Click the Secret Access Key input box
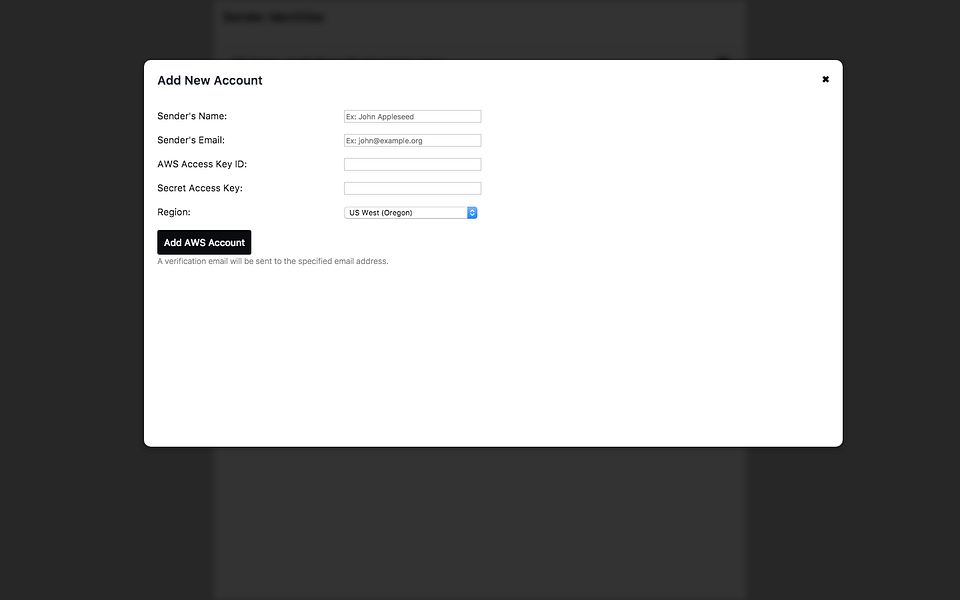Screen dimensions: 960x600 [412, 188]
